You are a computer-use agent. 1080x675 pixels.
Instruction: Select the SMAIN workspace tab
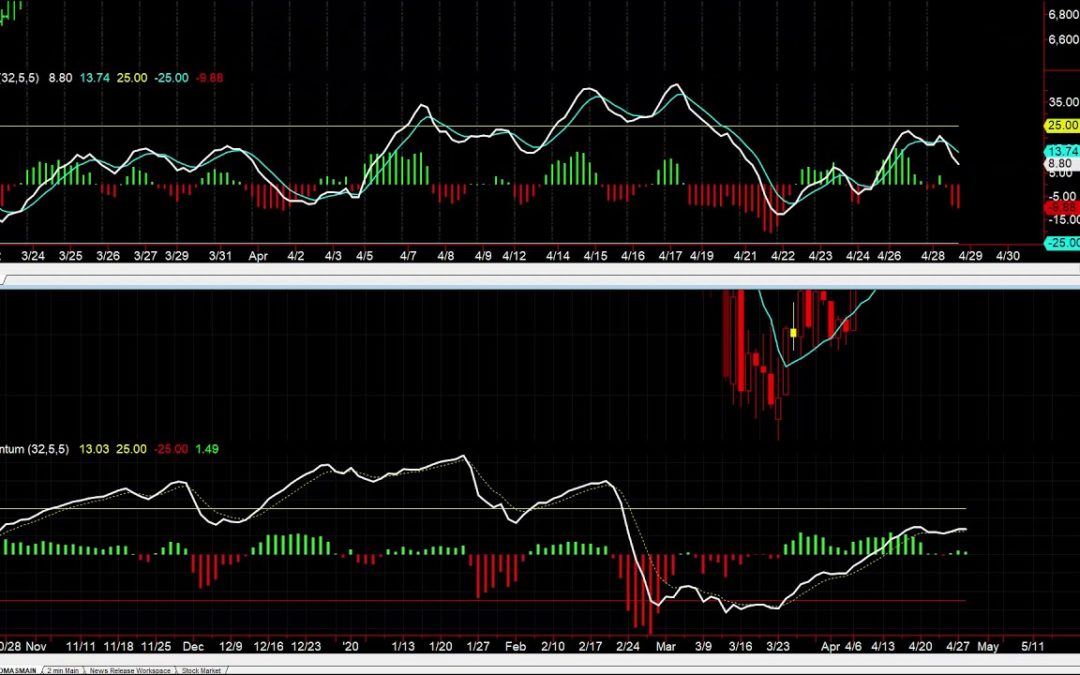(x=19, y=670)
